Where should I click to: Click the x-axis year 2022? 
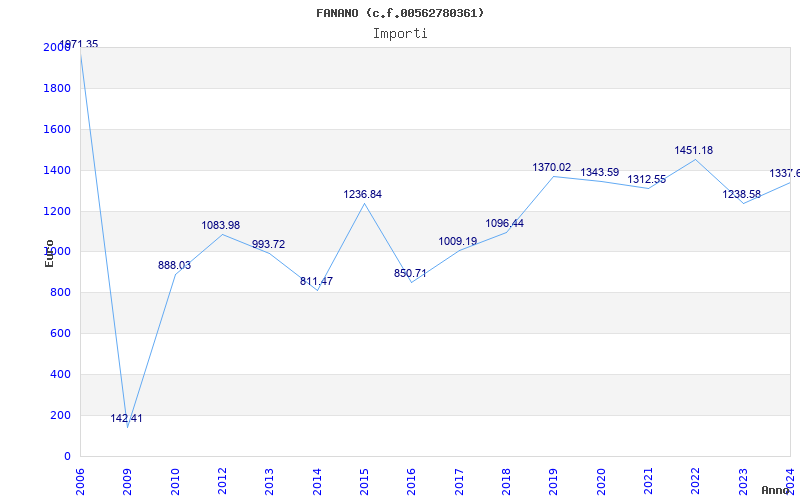695,482
